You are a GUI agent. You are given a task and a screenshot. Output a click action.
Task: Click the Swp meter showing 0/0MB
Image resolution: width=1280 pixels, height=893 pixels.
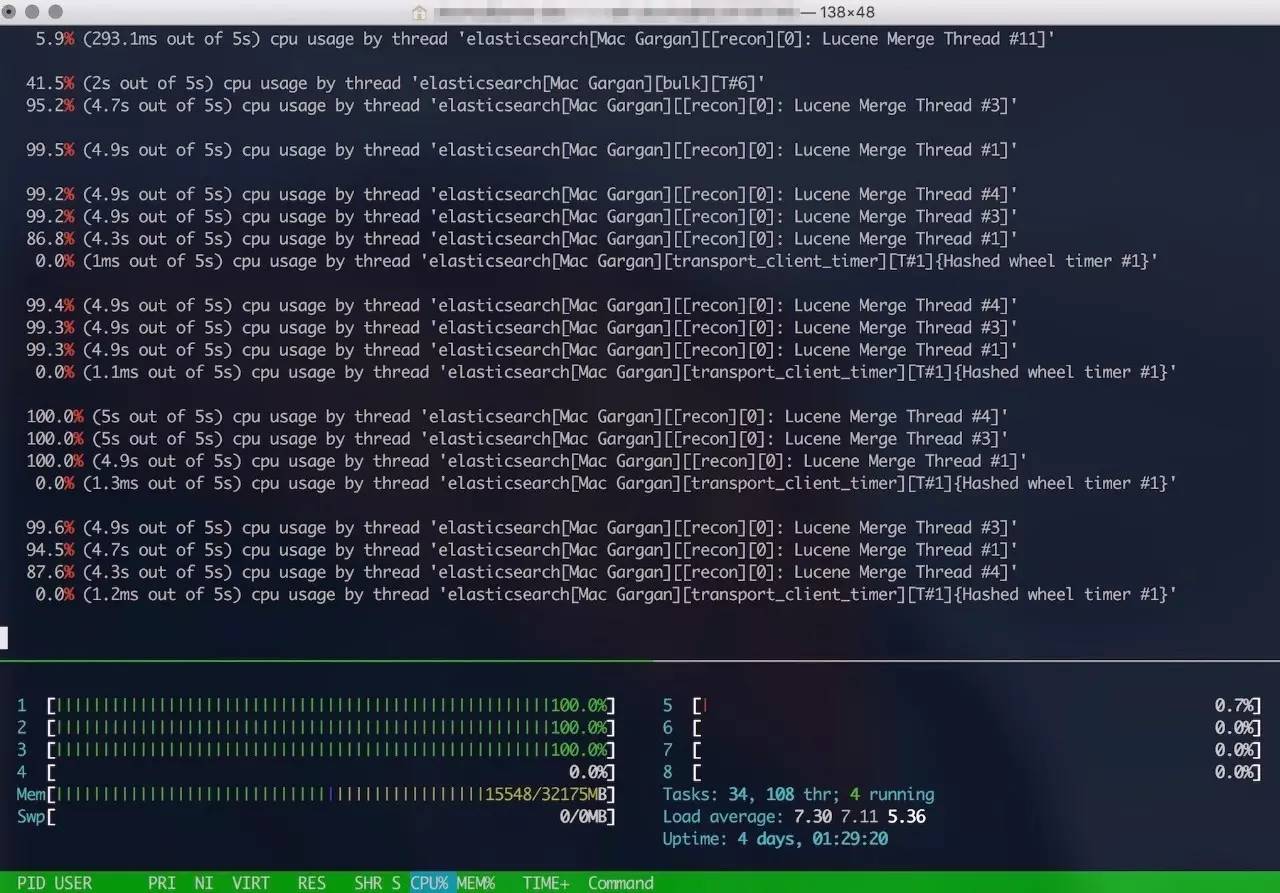[316, 816]
